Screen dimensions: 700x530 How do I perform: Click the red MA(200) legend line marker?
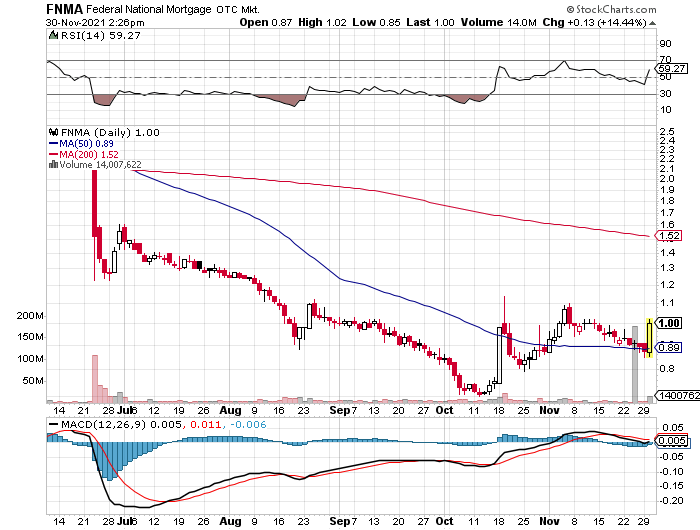54,154
